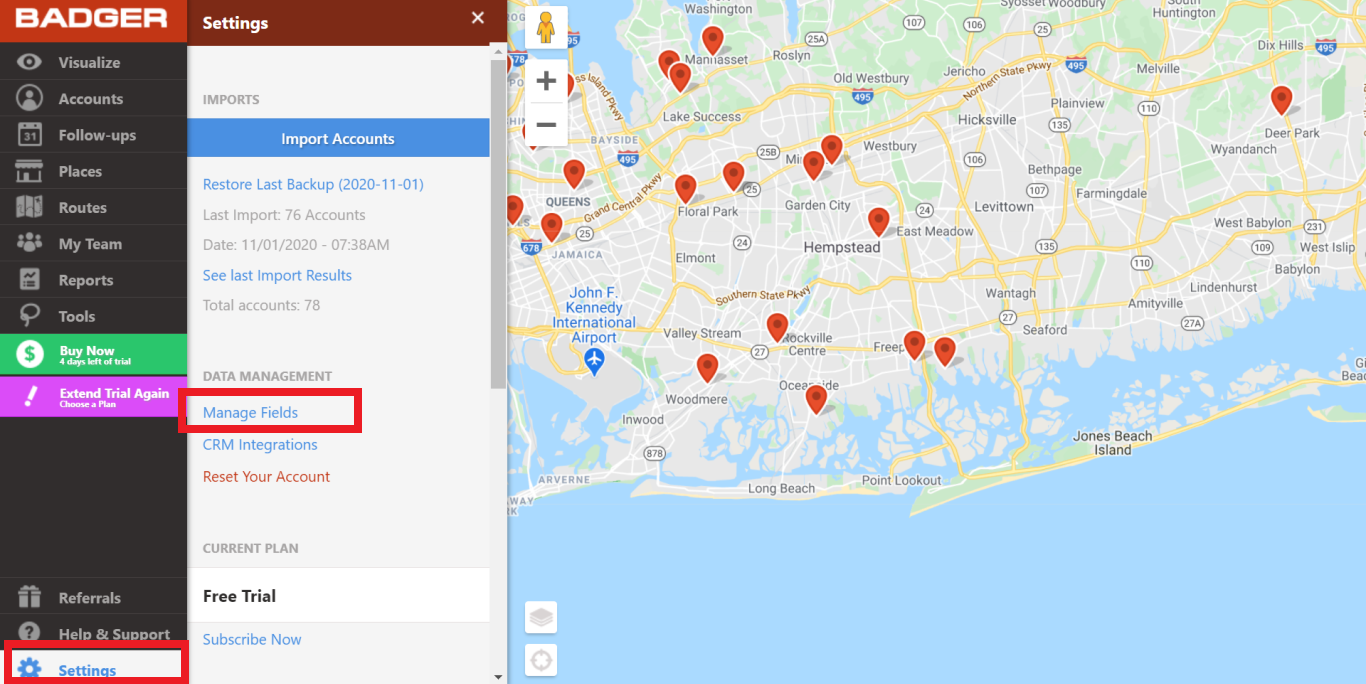Open the map layers button
Screen dimensions: 1366x684
(541, 618)
